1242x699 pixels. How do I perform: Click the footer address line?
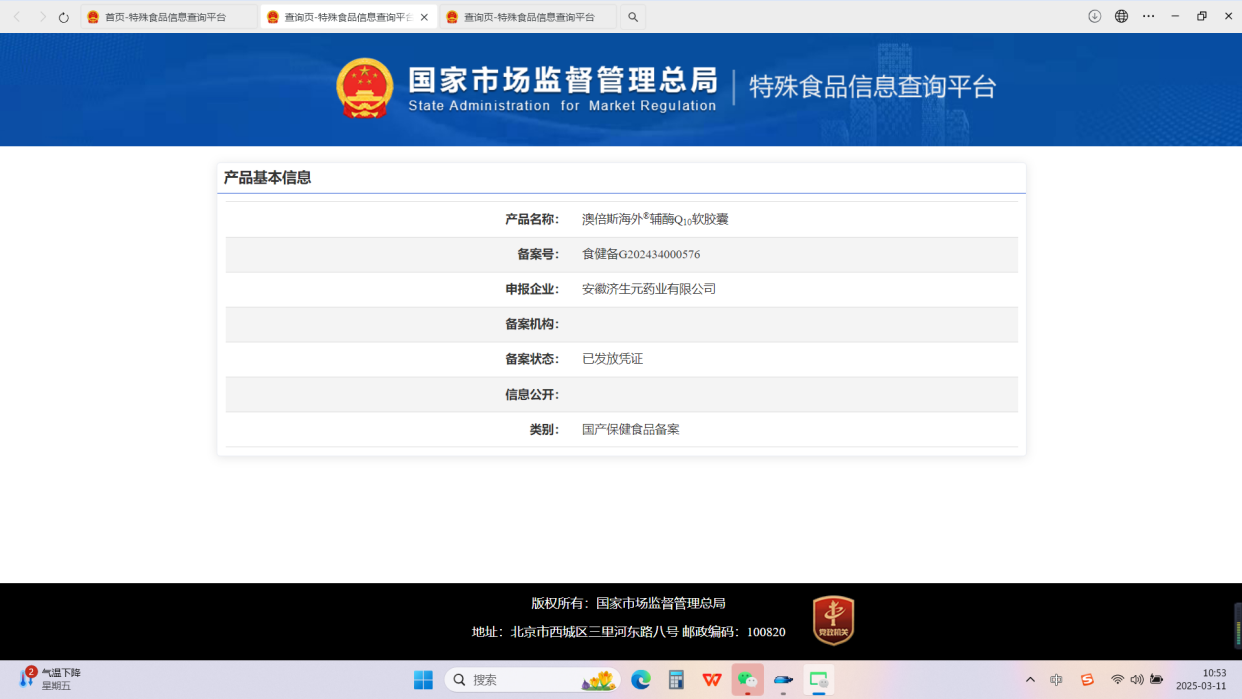pos(628,632)
